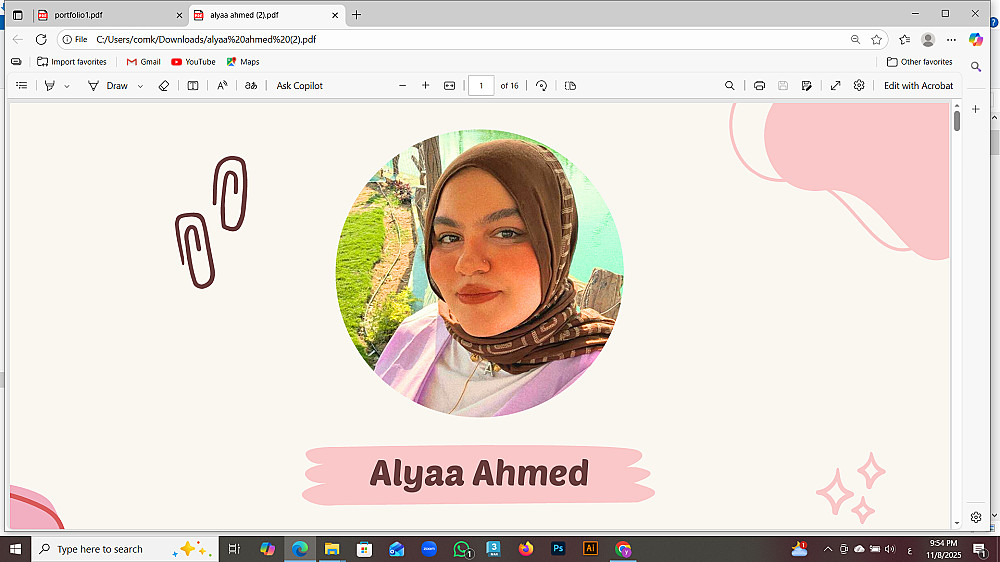Open a new browser tab

(357, 15)
